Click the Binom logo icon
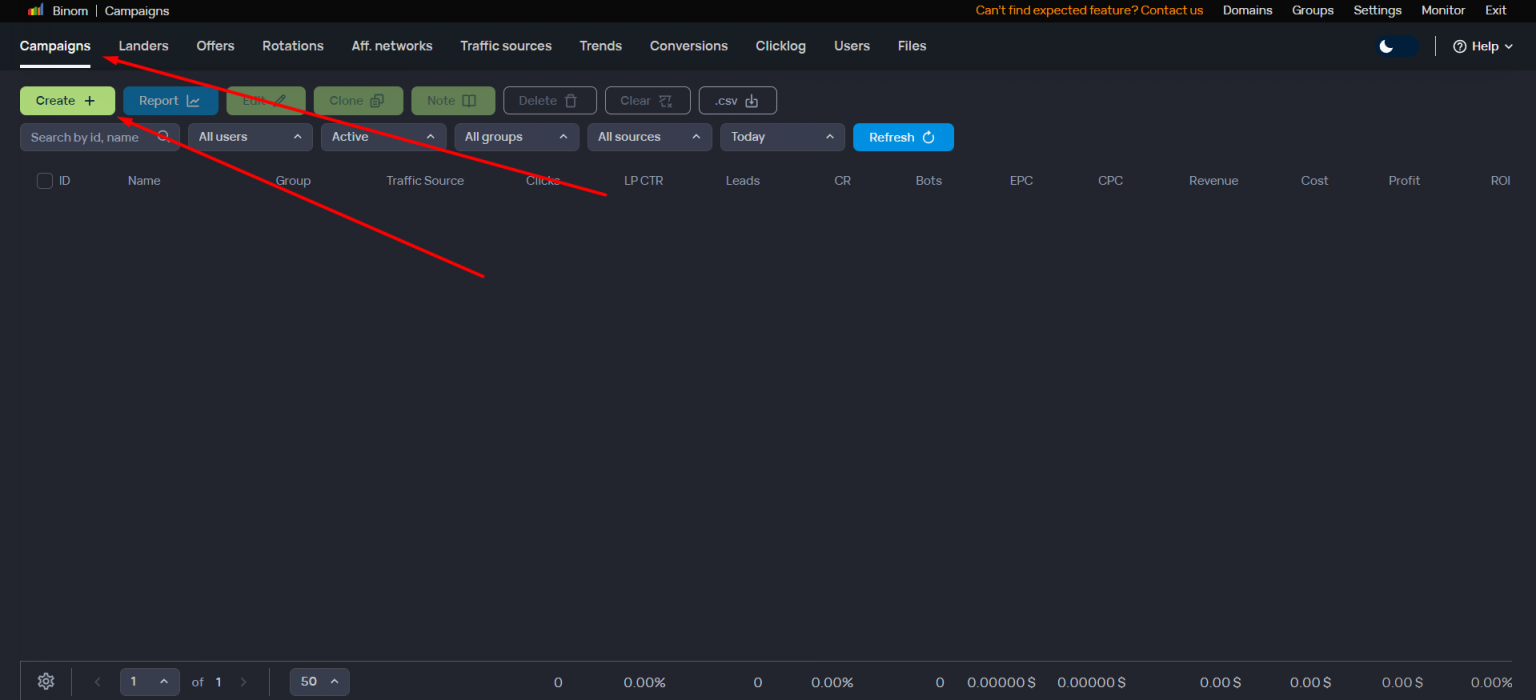 35,10
